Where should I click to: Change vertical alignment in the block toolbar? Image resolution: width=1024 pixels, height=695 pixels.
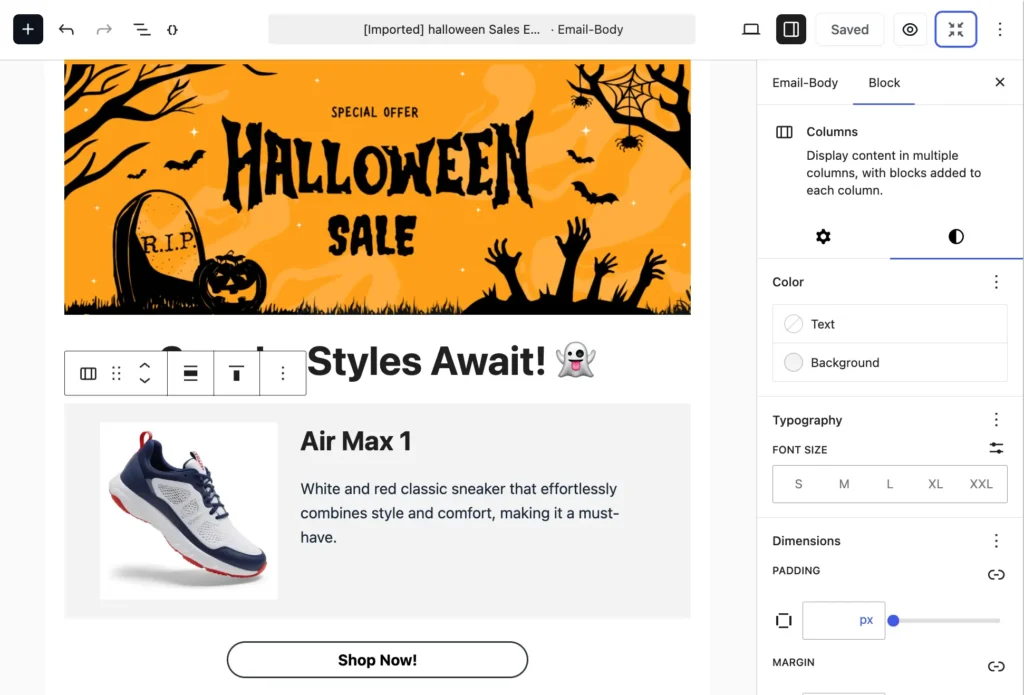tap(236, 372)
